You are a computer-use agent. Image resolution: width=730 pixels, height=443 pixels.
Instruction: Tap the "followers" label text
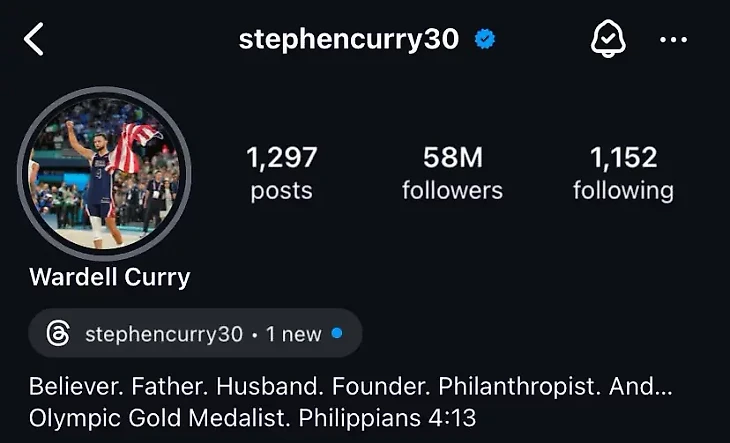(x=453, y=191)
